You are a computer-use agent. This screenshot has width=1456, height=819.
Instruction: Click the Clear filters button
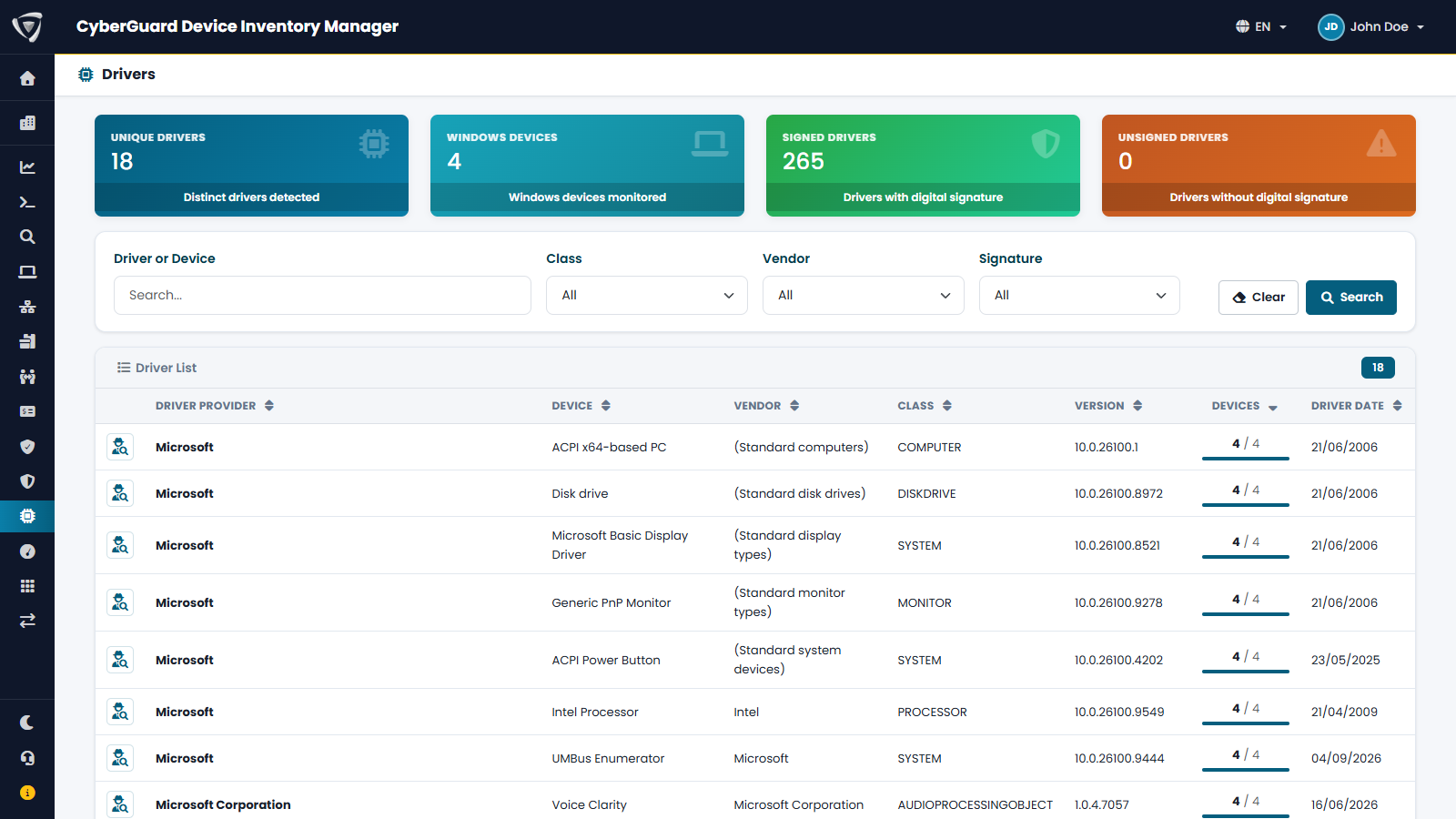[x=1259, y=298]
